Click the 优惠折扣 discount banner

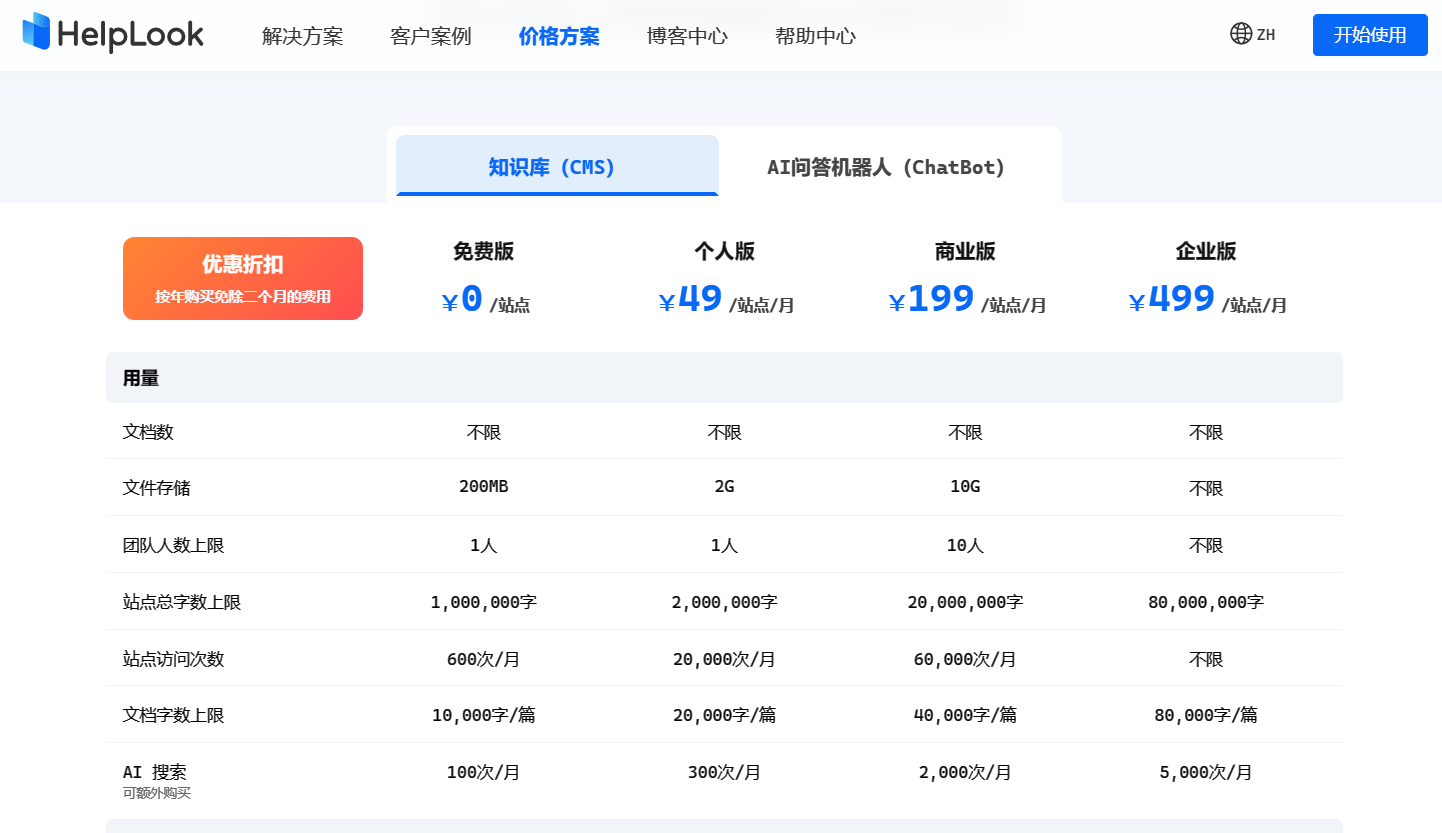[x=243, y=278]
